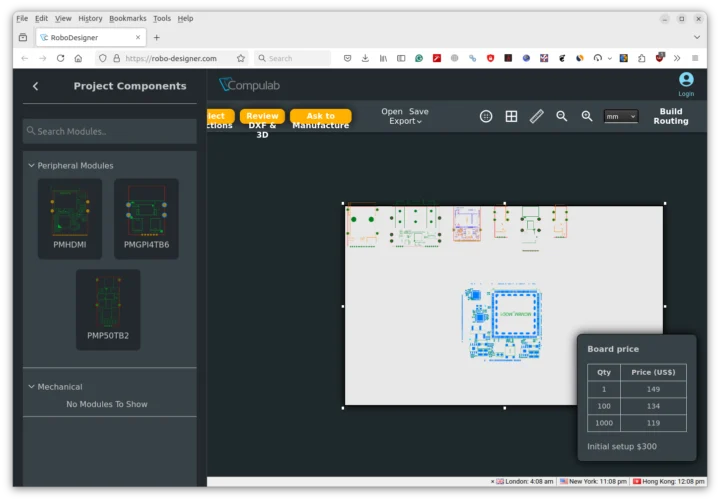Open dropdown arrow beside speedometer extension
The image size is (720, 501).
tap(609, 58)
